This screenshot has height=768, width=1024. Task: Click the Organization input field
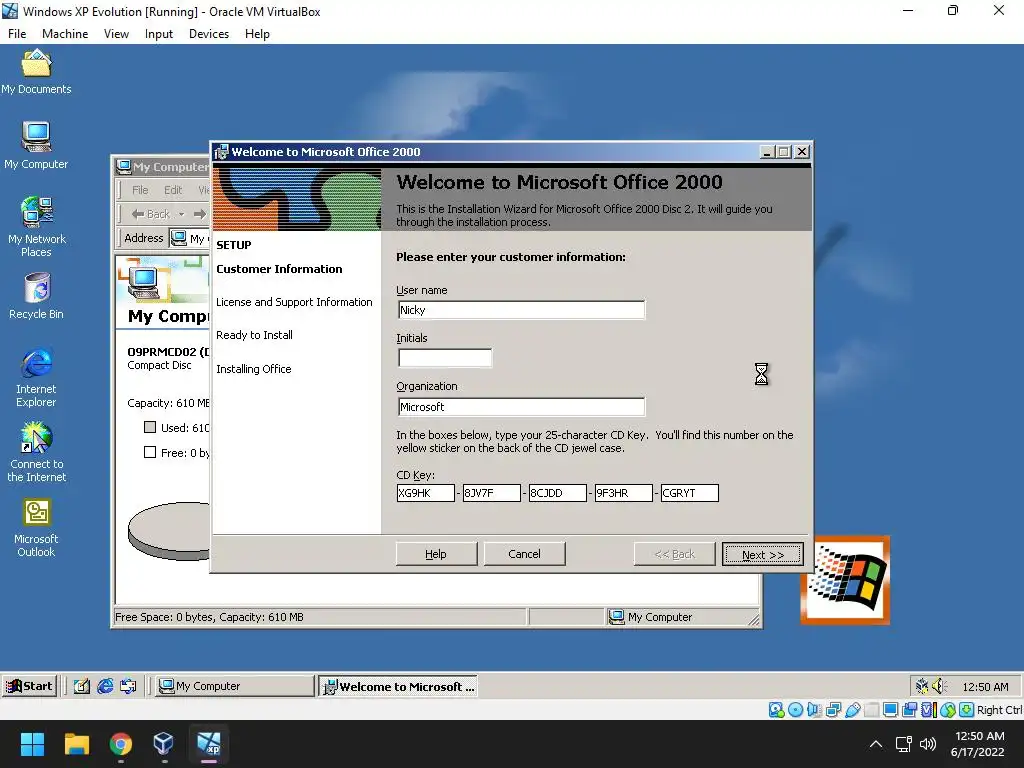[x=521, y=407]
